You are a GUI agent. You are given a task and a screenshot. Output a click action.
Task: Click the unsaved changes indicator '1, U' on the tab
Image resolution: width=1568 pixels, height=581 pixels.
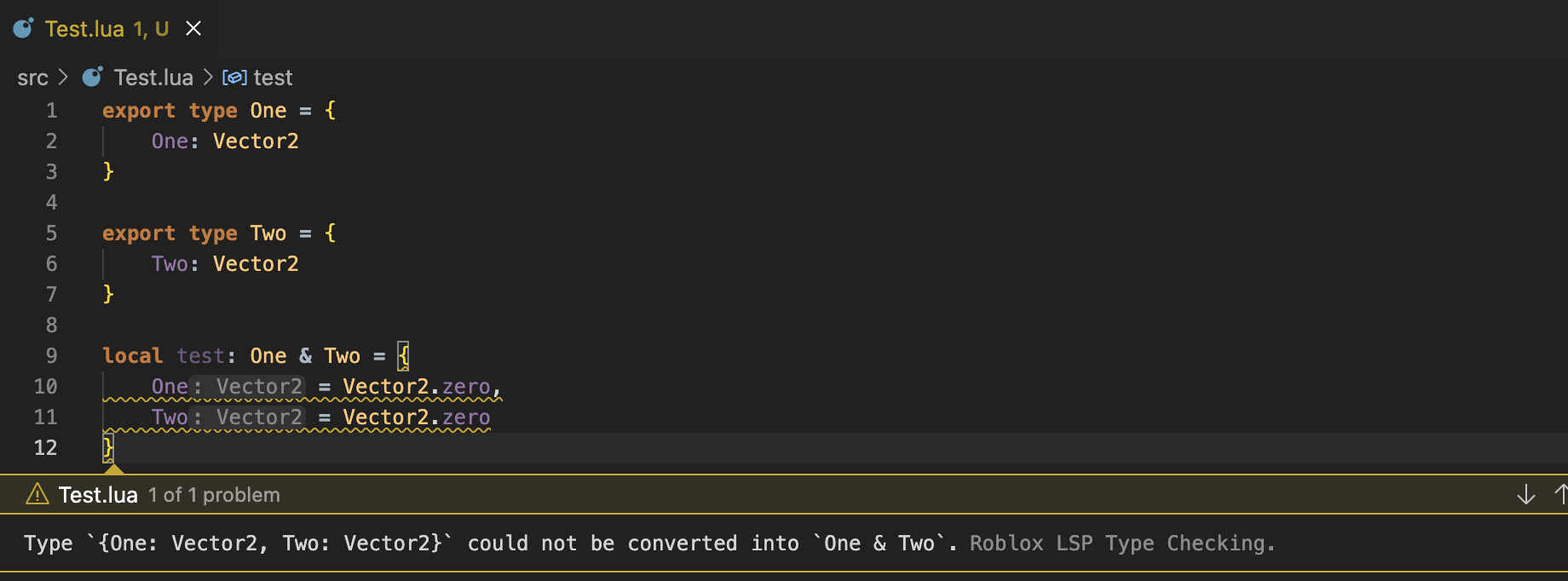[150, 28]
